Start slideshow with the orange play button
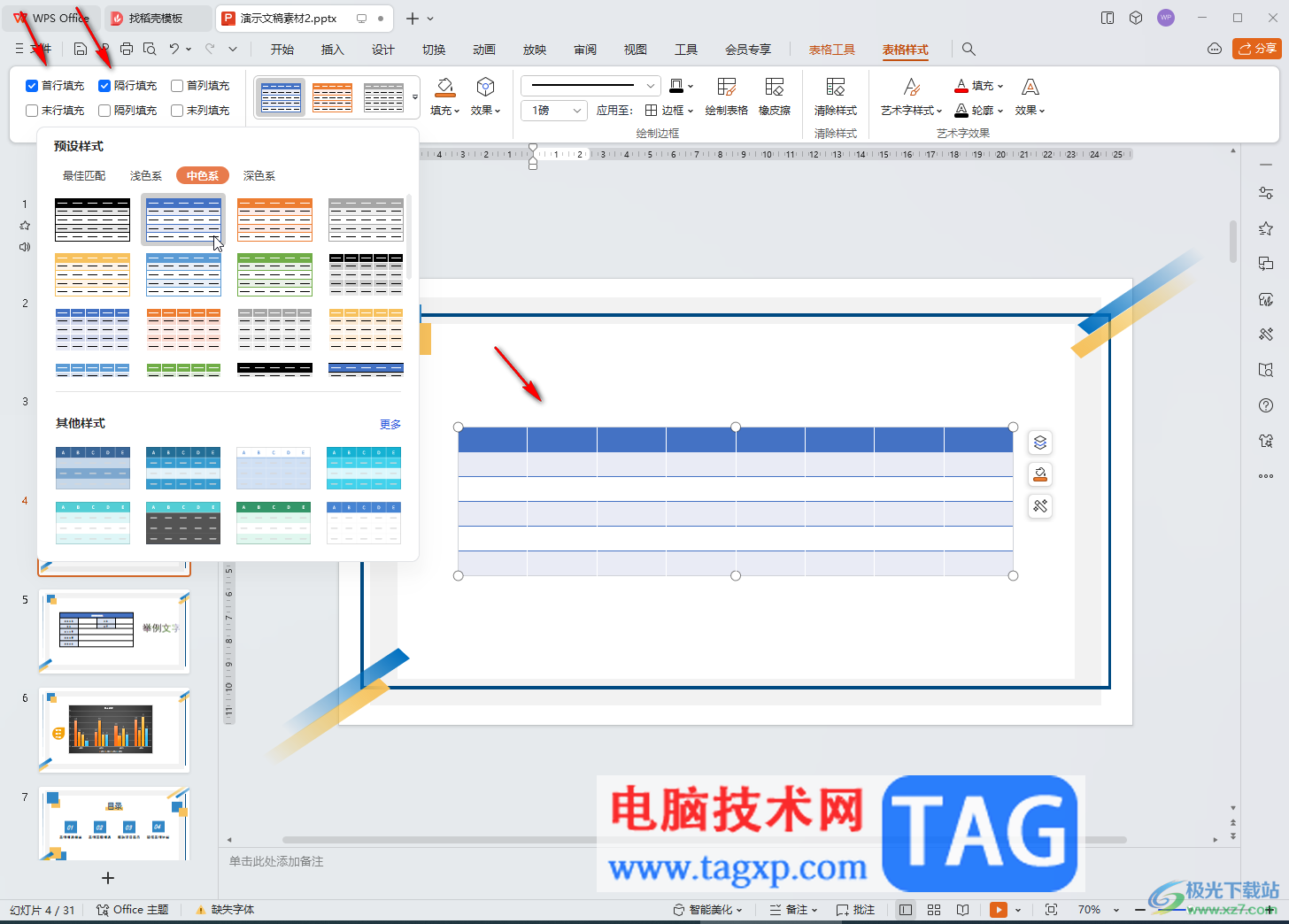 pyautogui.click(x=999, y=910)
